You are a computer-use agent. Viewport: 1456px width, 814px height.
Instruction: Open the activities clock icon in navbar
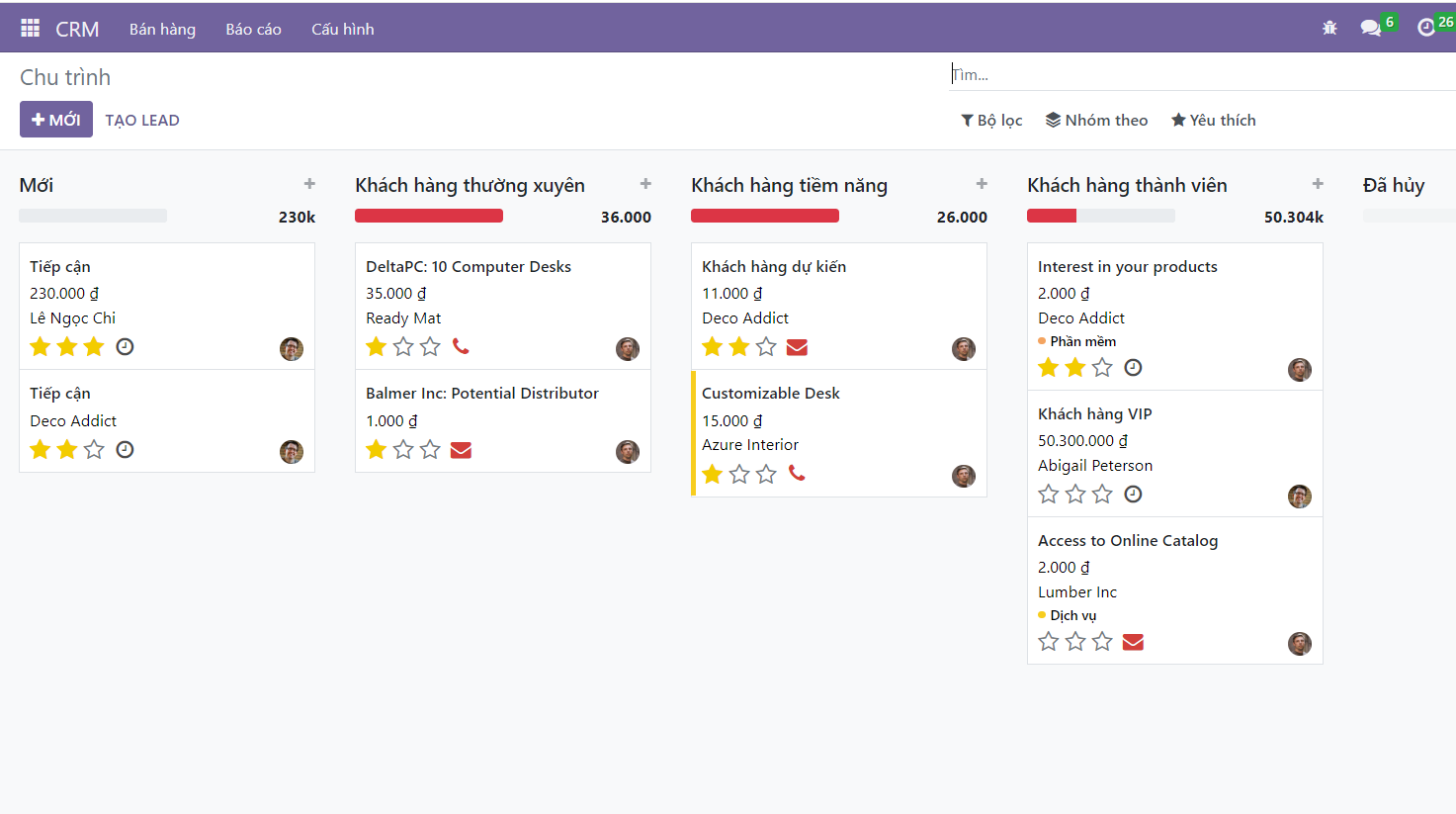(1425, 28)
